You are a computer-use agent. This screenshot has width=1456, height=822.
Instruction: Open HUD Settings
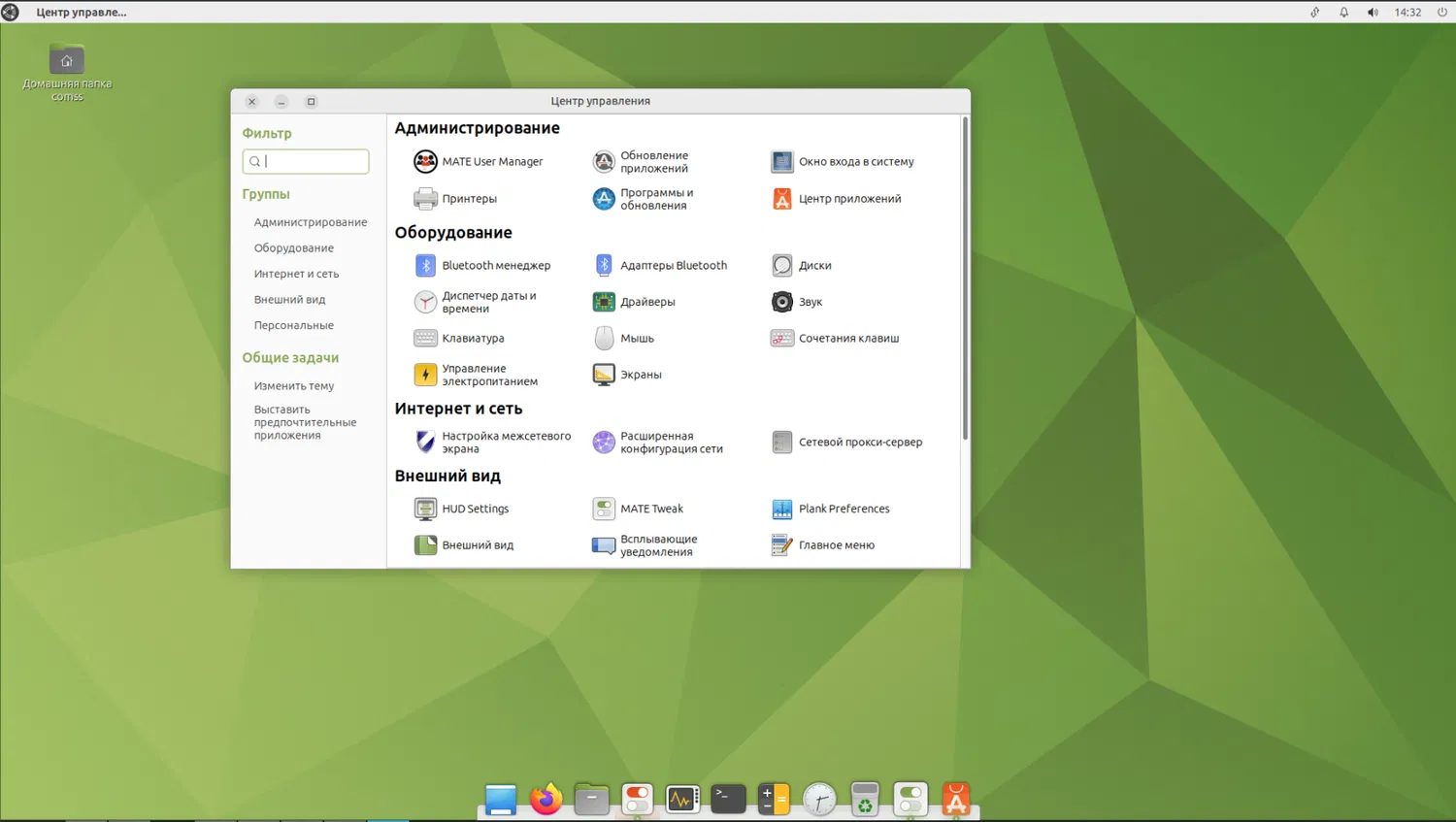point(461,509)
